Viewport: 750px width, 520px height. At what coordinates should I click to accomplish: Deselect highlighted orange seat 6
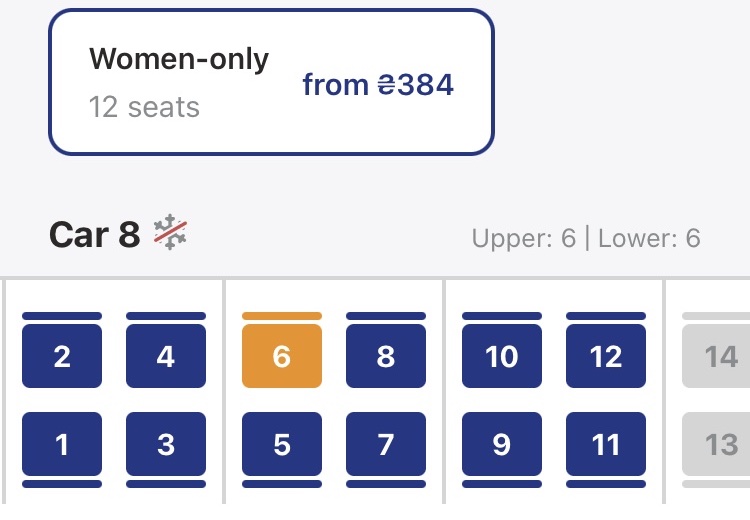(282, 356)
